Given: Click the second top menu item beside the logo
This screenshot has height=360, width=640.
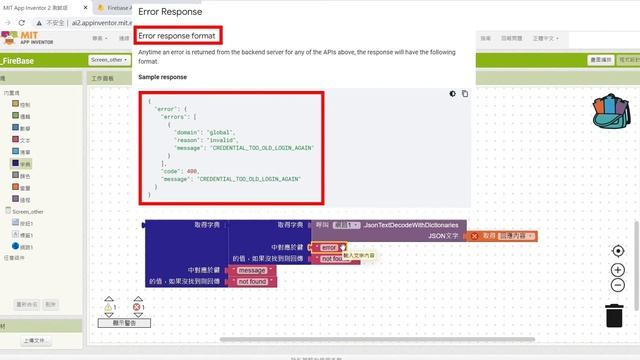Looking at the screenshot, I should pos(124,38).
